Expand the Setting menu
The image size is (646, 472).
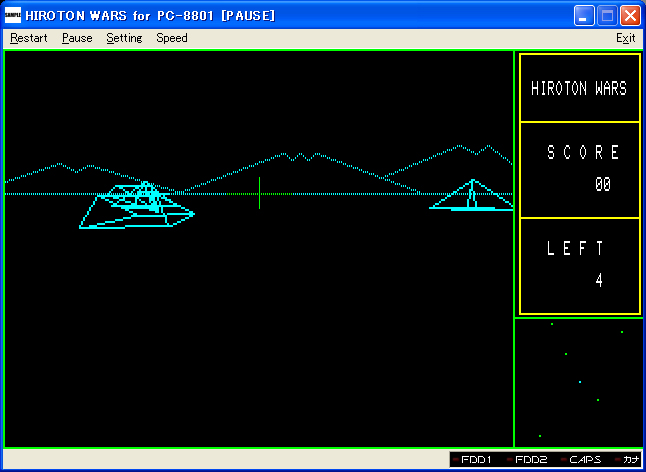point(124,38)
